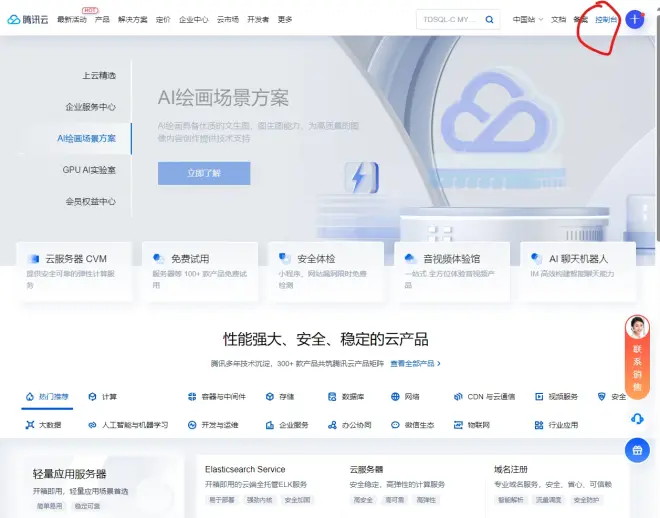The image size is (660, 518).
Task: Select the 企业服务中心 banner tab
Action: click(x=90, y=107)
